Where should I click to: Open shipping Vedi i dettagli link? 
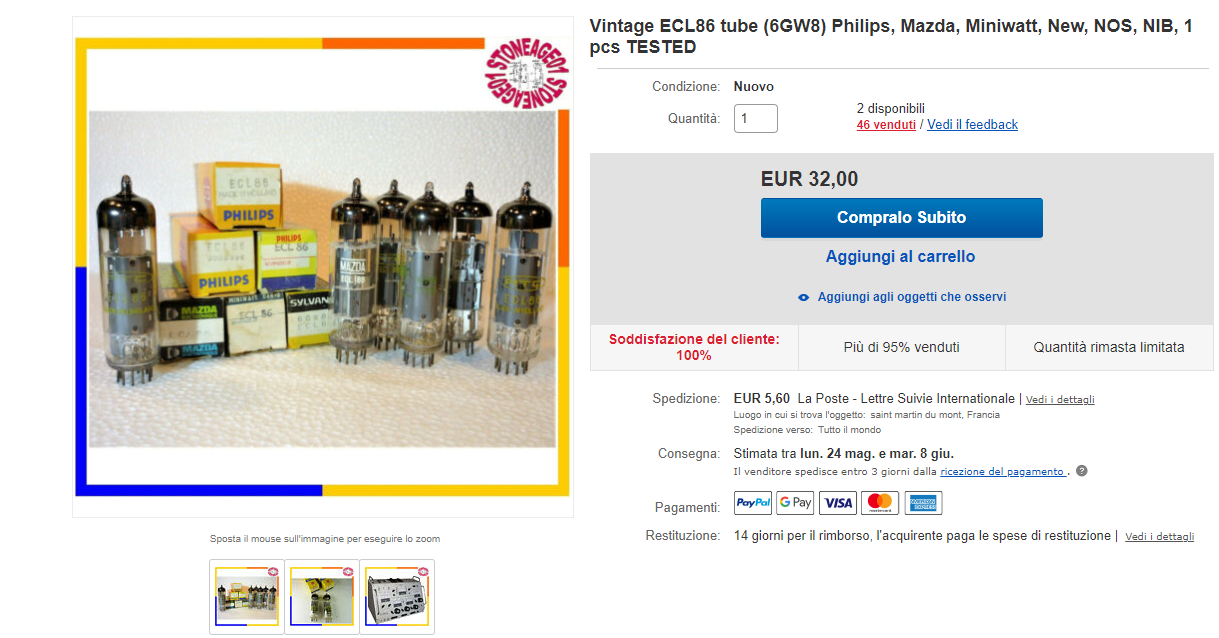[x=1060, y=400]
